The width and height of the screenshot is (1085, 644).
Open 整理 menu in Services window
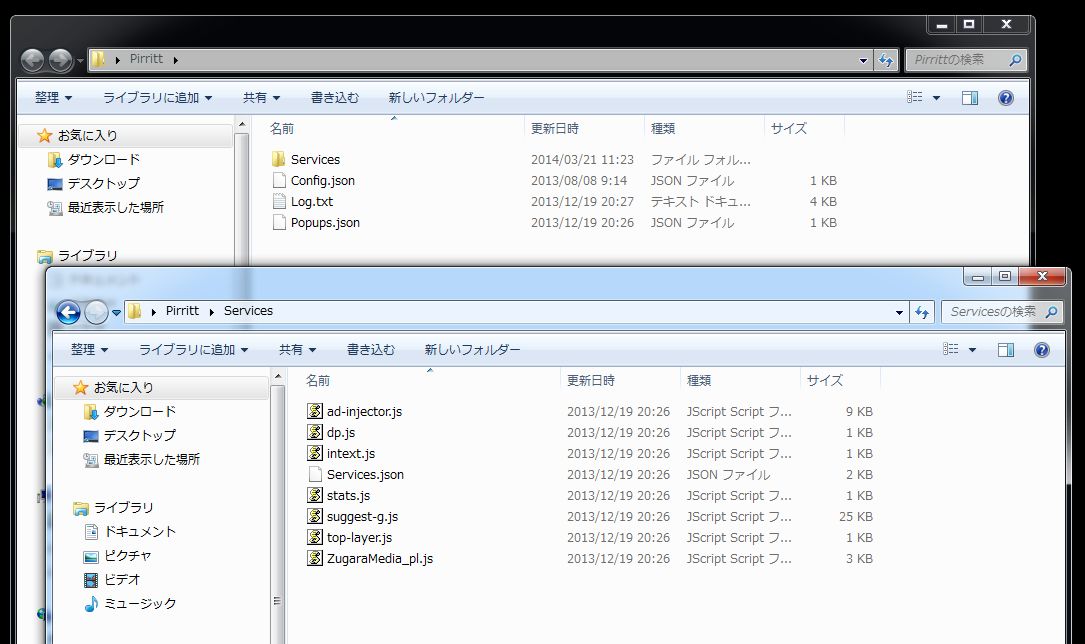point(89,350)
